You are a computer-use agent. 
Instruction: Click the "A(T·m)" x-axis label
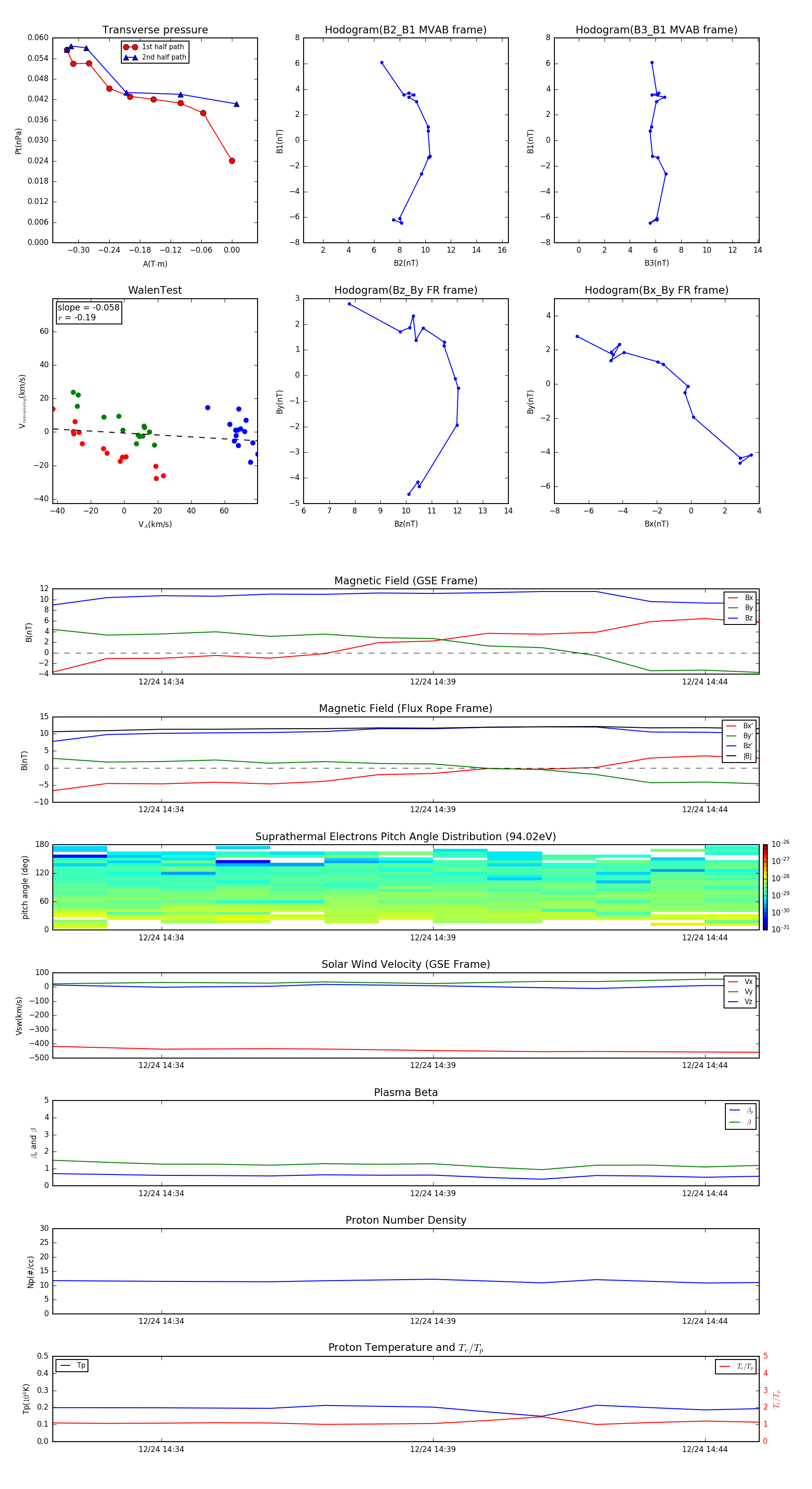tap(155, 264)
